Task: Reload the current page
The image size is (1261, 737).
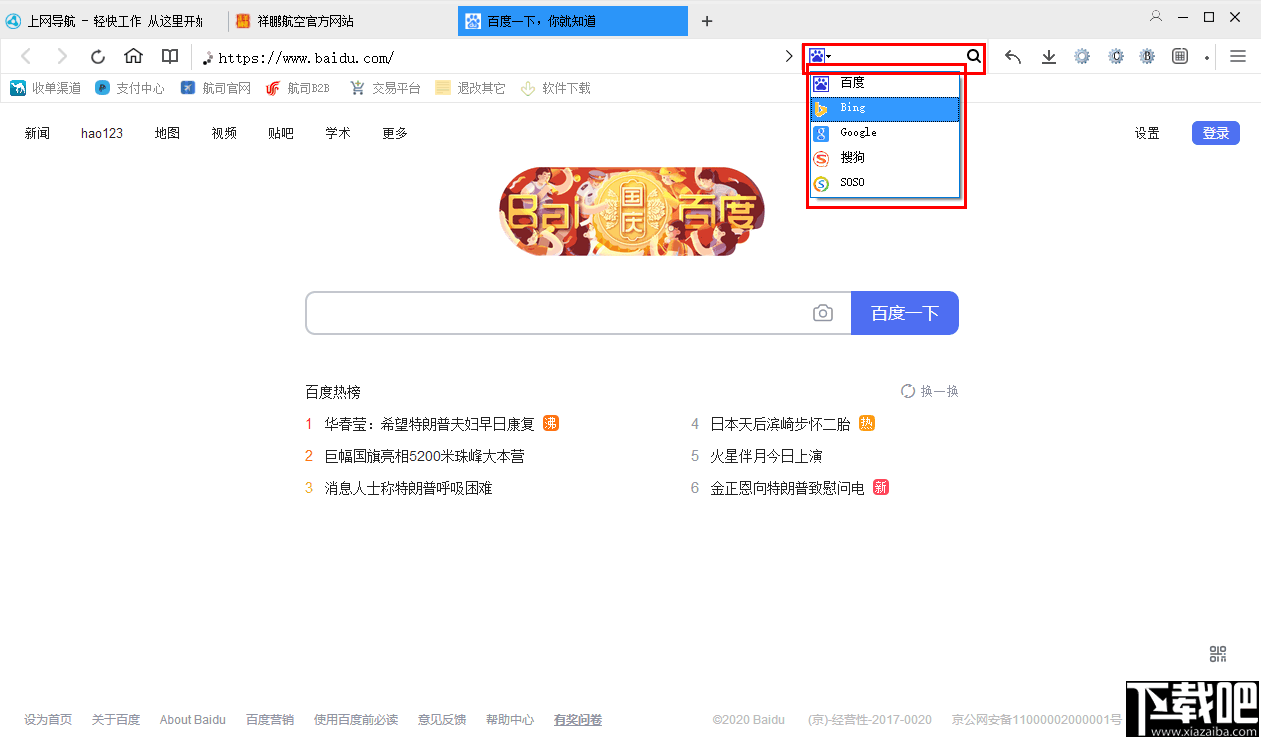Action: pos(98,57)
